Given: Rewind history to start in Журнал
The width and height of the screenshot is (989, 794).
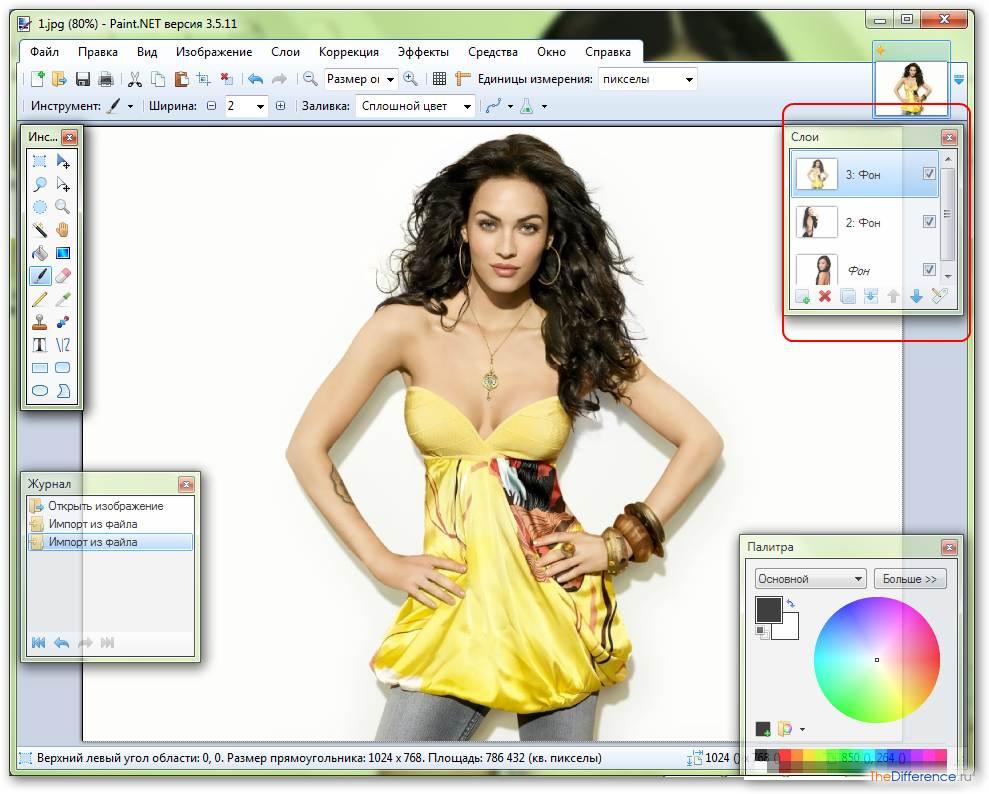Looking at the screenshot, I should point(38,643).
